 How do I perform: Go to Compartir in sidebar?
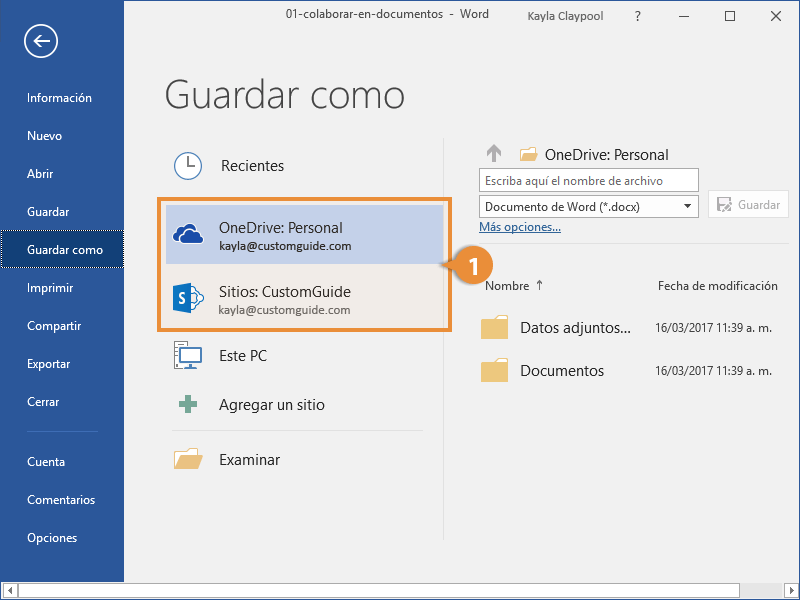point(54,326)
